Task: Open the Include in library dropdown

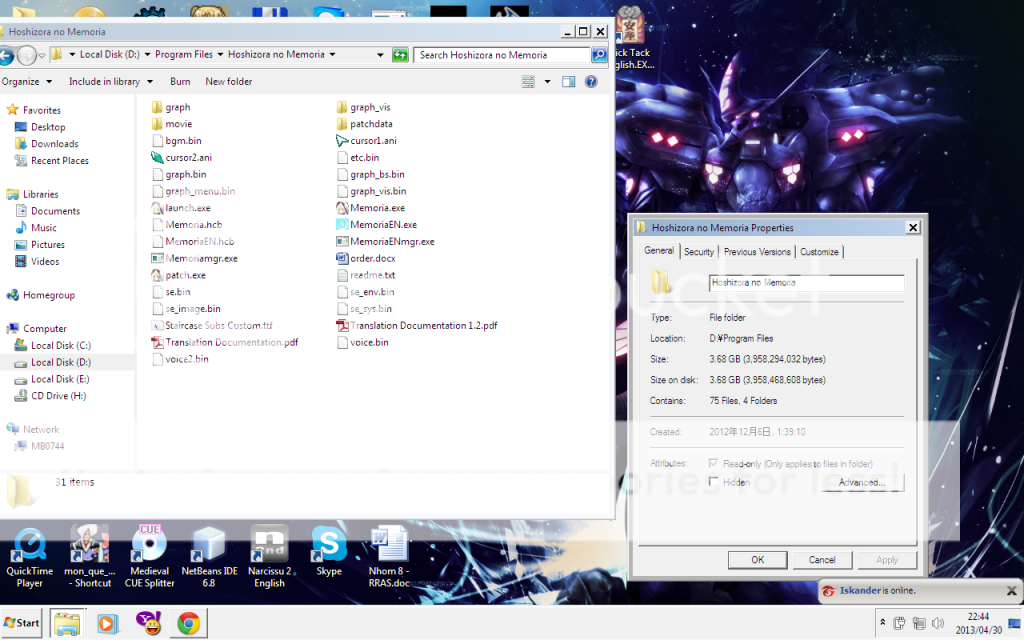Action: [111, 82]
